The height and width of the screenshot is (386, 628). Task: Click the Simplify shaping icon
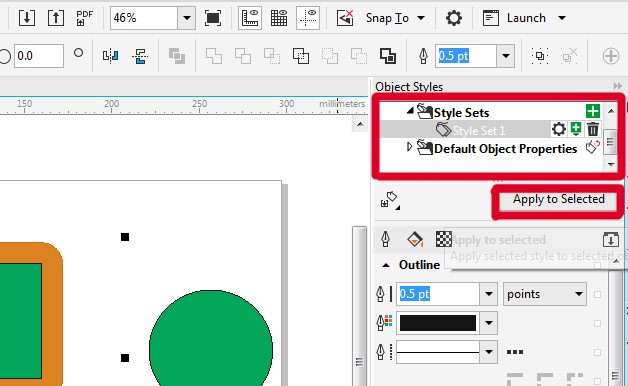tap(301, 56)
